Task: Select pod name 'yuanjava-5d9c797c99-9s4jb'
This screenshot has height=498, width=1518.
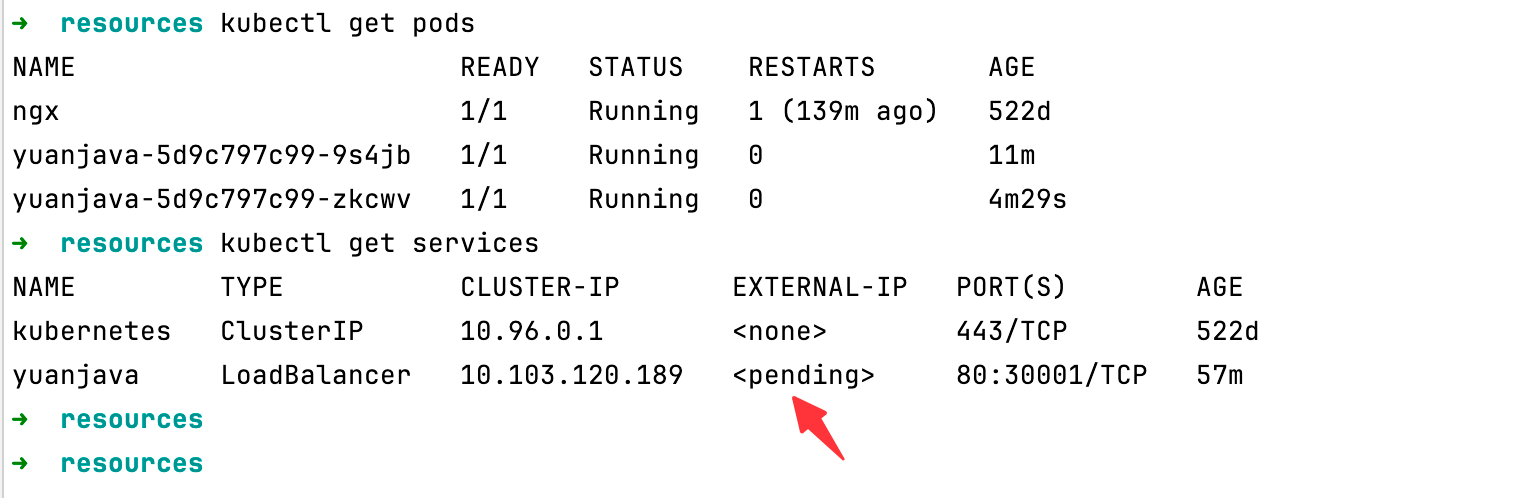Action: tap(212, 156)
